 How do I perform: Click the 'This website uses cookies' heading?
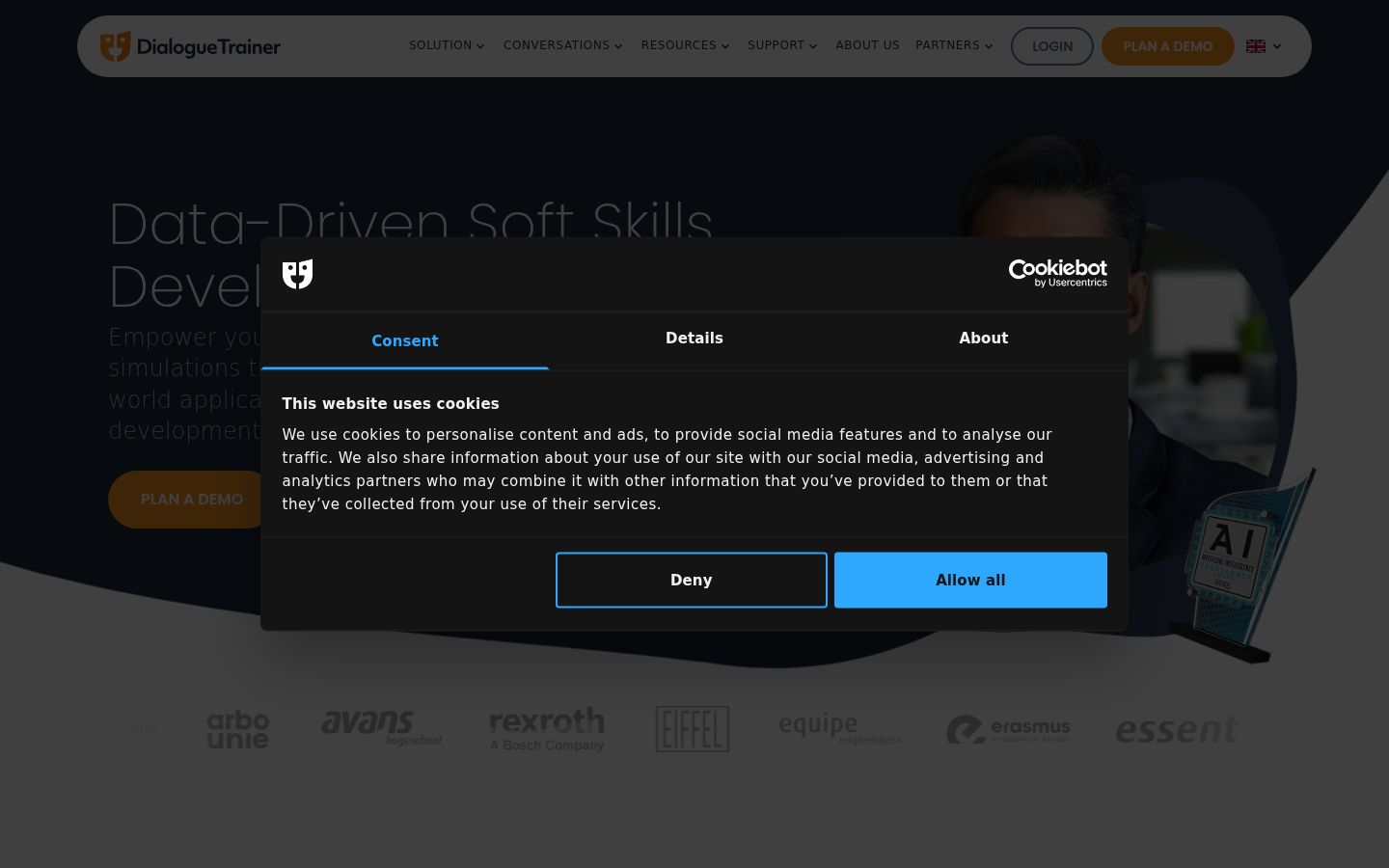(391, 404)
